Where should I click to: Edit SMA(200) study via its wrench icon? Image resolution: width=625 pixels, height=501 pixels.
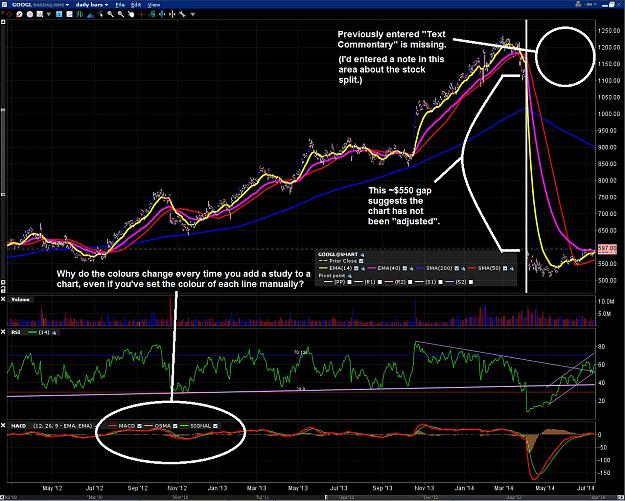tap(464, 269)
